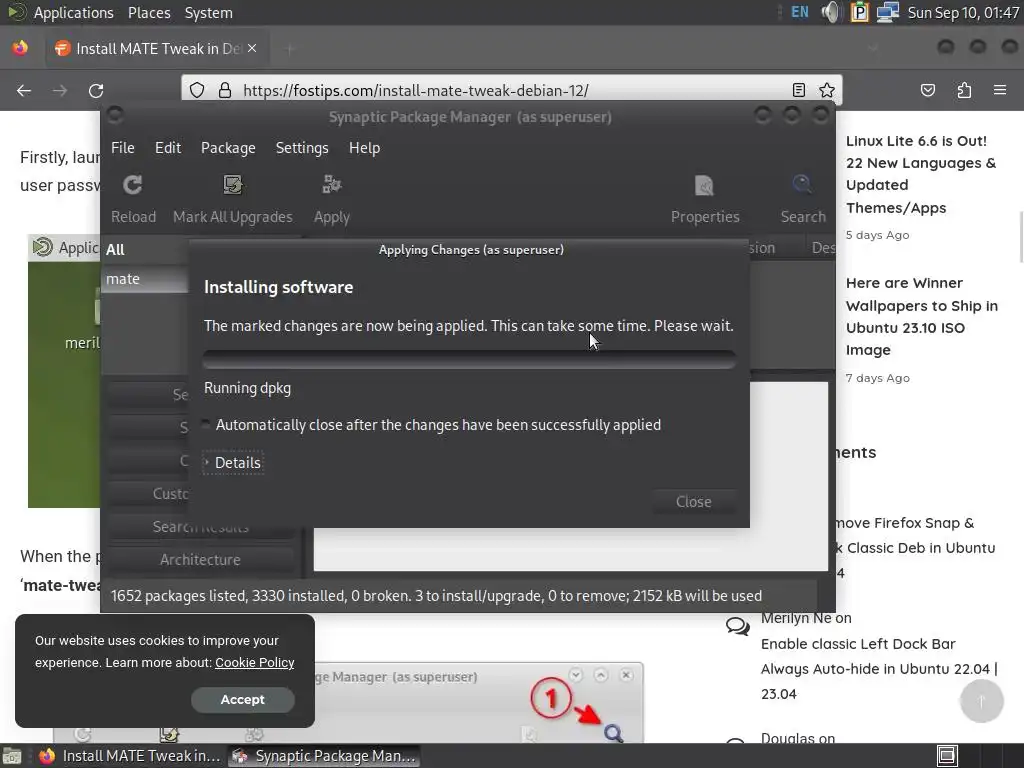The image size is (1024, 768).
Task: Open the Firefox hamburger menu
Action: click(1000, 90)
